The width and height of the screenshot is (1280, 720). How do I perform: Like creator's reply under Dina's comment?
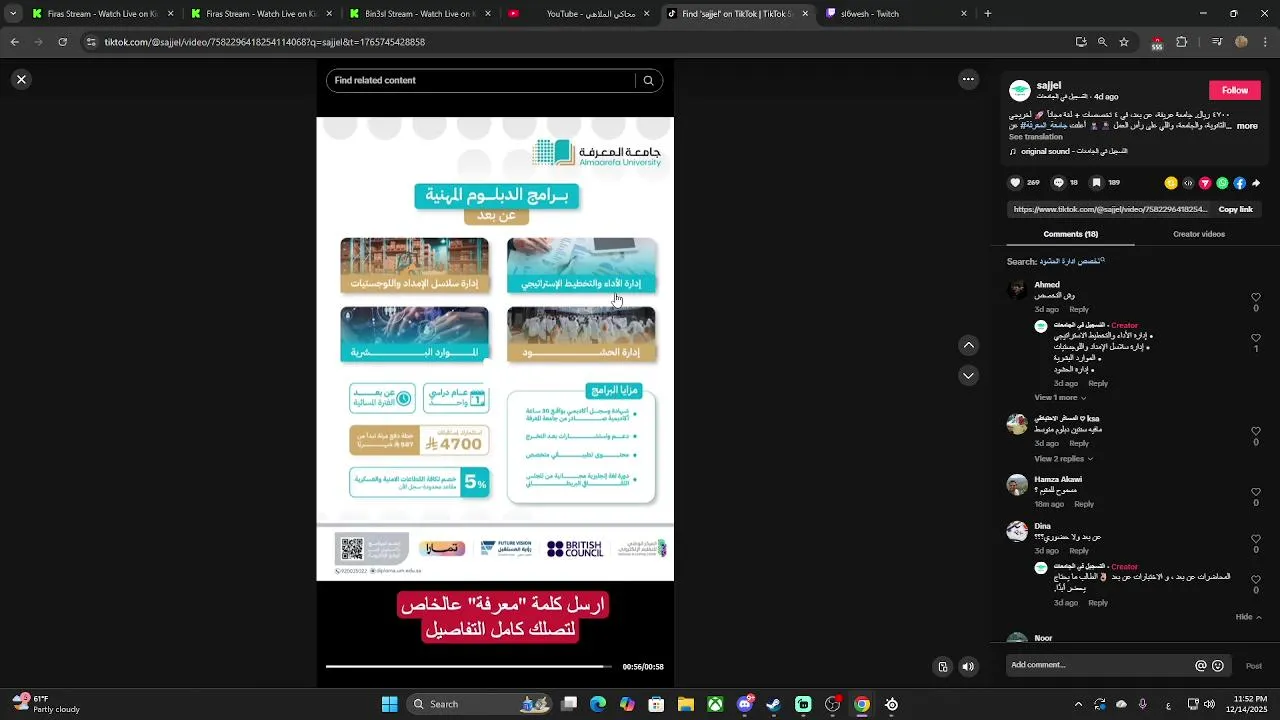tap(1256, 578)
